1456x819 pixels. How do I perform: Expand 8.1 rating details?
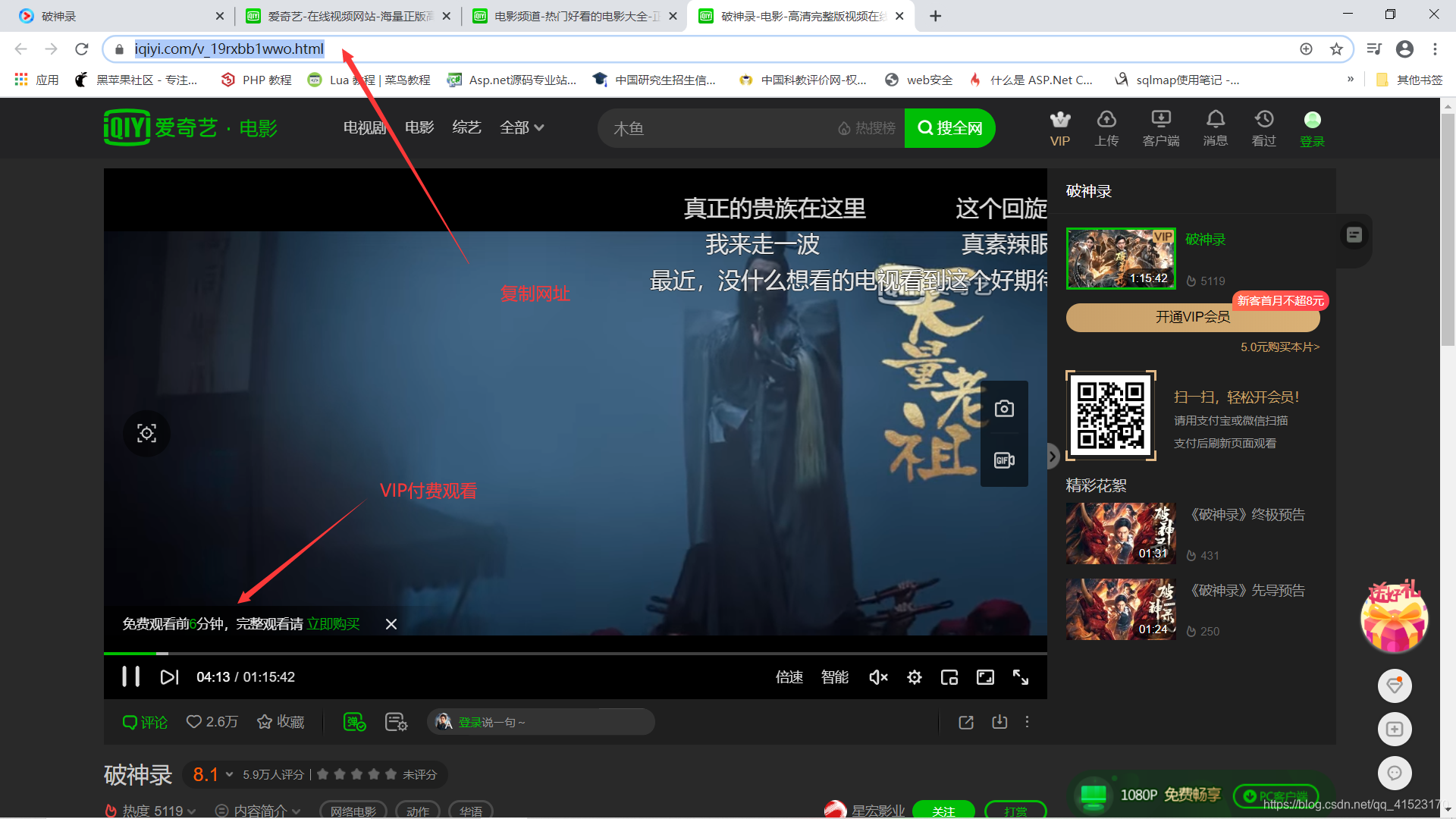point(212,774)
